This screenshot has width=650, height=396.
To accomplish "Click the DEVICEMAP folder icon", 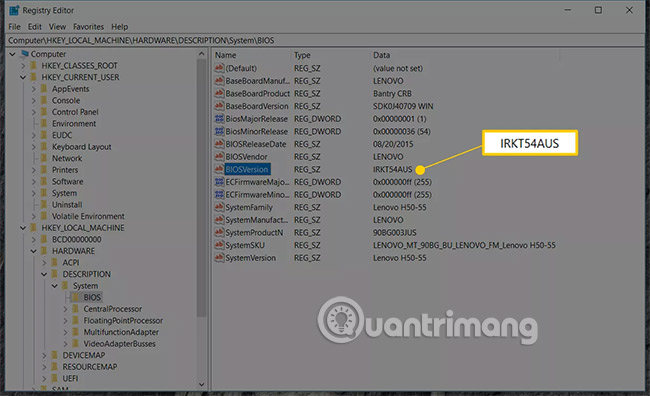I will pyautogui.click(x=54, y=355).
